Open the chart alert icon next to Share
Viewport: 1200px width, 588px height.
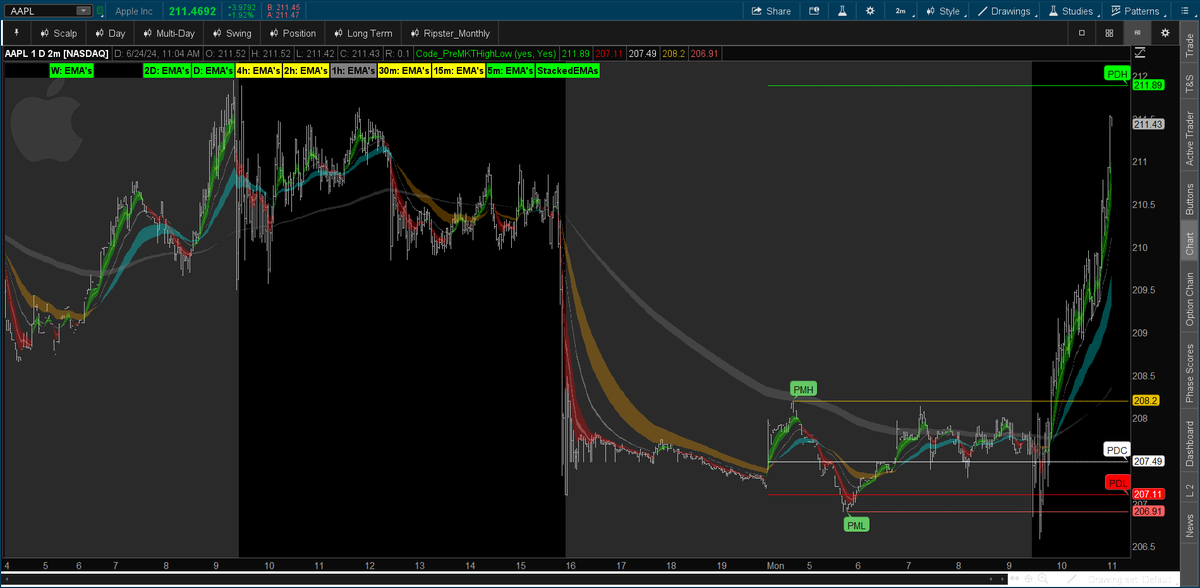click(814, 11)
